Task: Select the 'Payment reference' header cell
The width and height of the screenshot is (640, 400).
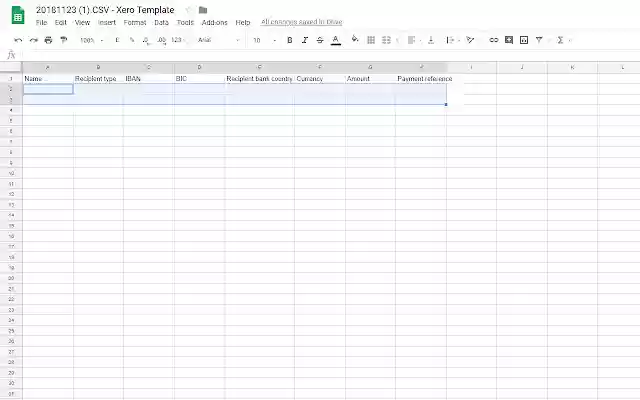Action: pyautogui.click(x=421, y=79)
